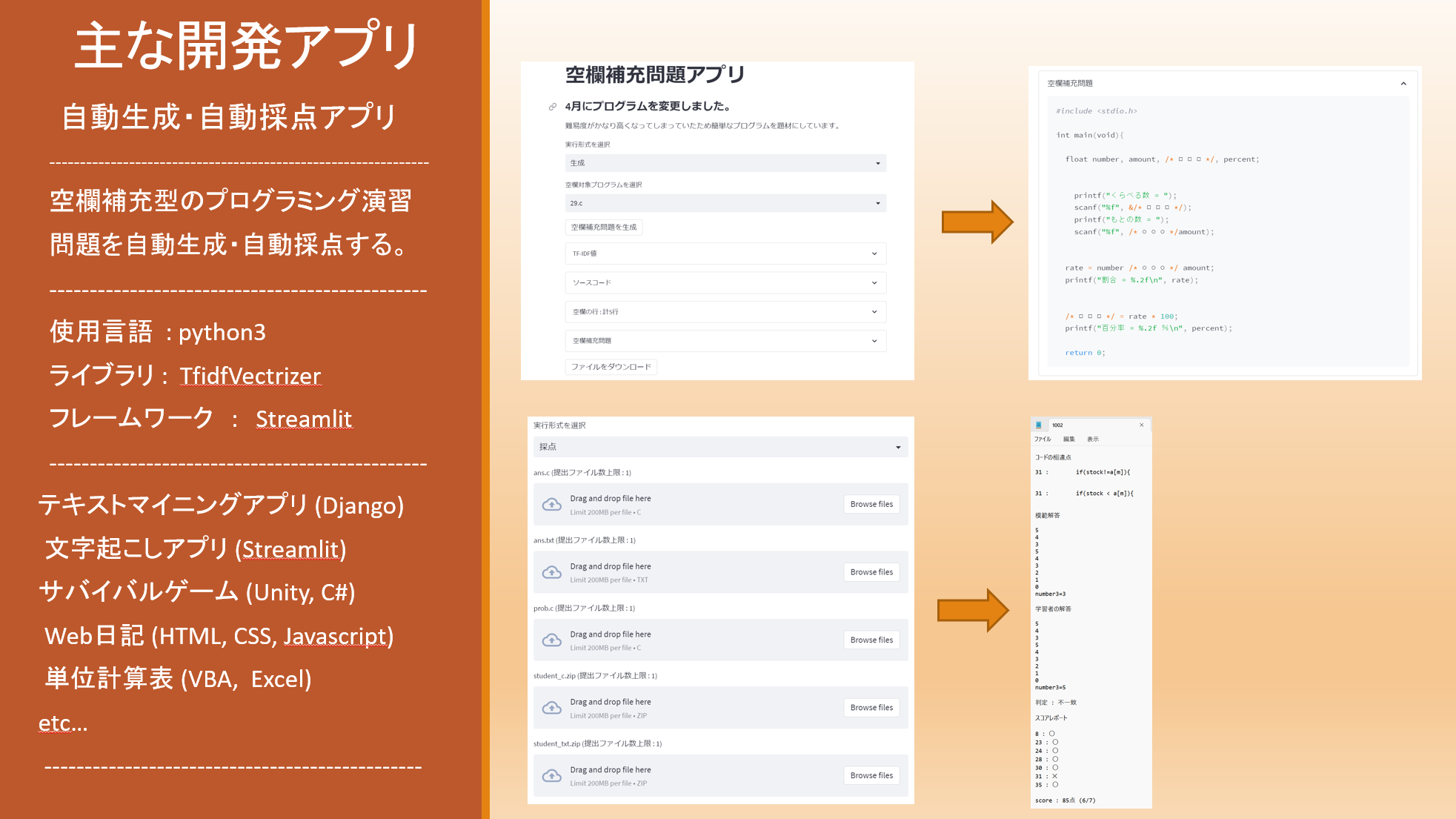Open the 実行形式を選択 dropdown showing 採点

tap(720, 447)
